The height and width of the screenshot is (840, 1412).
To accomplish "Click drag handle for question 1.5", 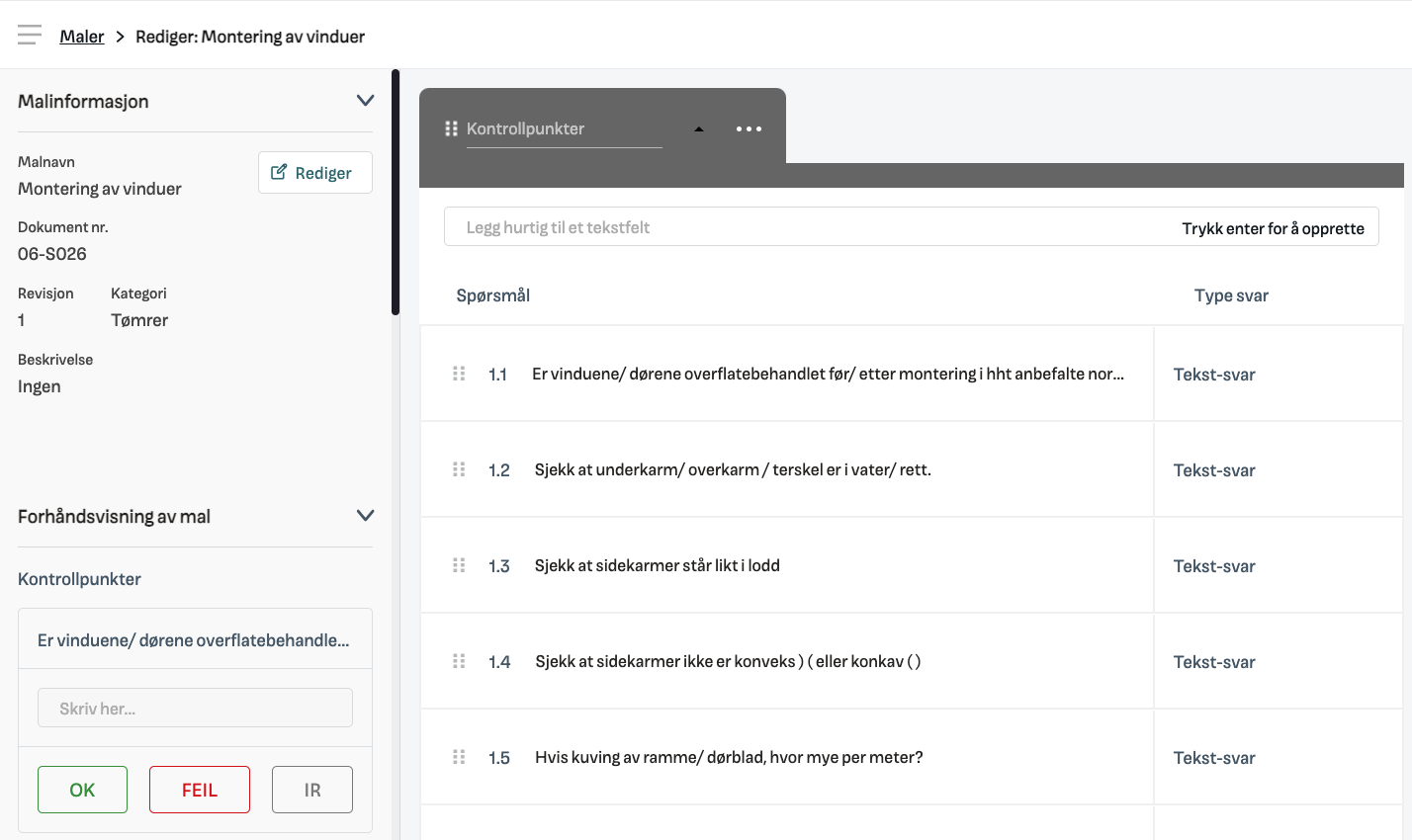I will 459,757.
